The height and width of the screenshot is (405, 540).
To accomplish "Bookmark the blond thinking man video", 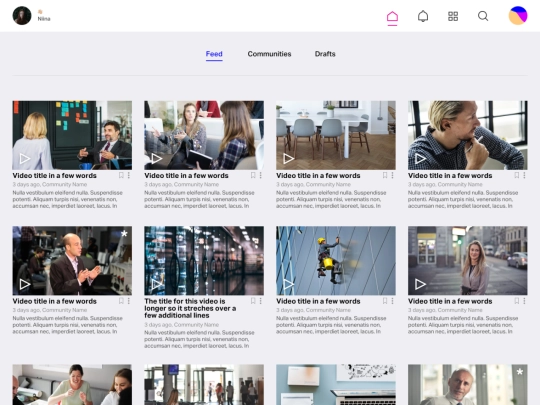I will (x=517, y=175).
